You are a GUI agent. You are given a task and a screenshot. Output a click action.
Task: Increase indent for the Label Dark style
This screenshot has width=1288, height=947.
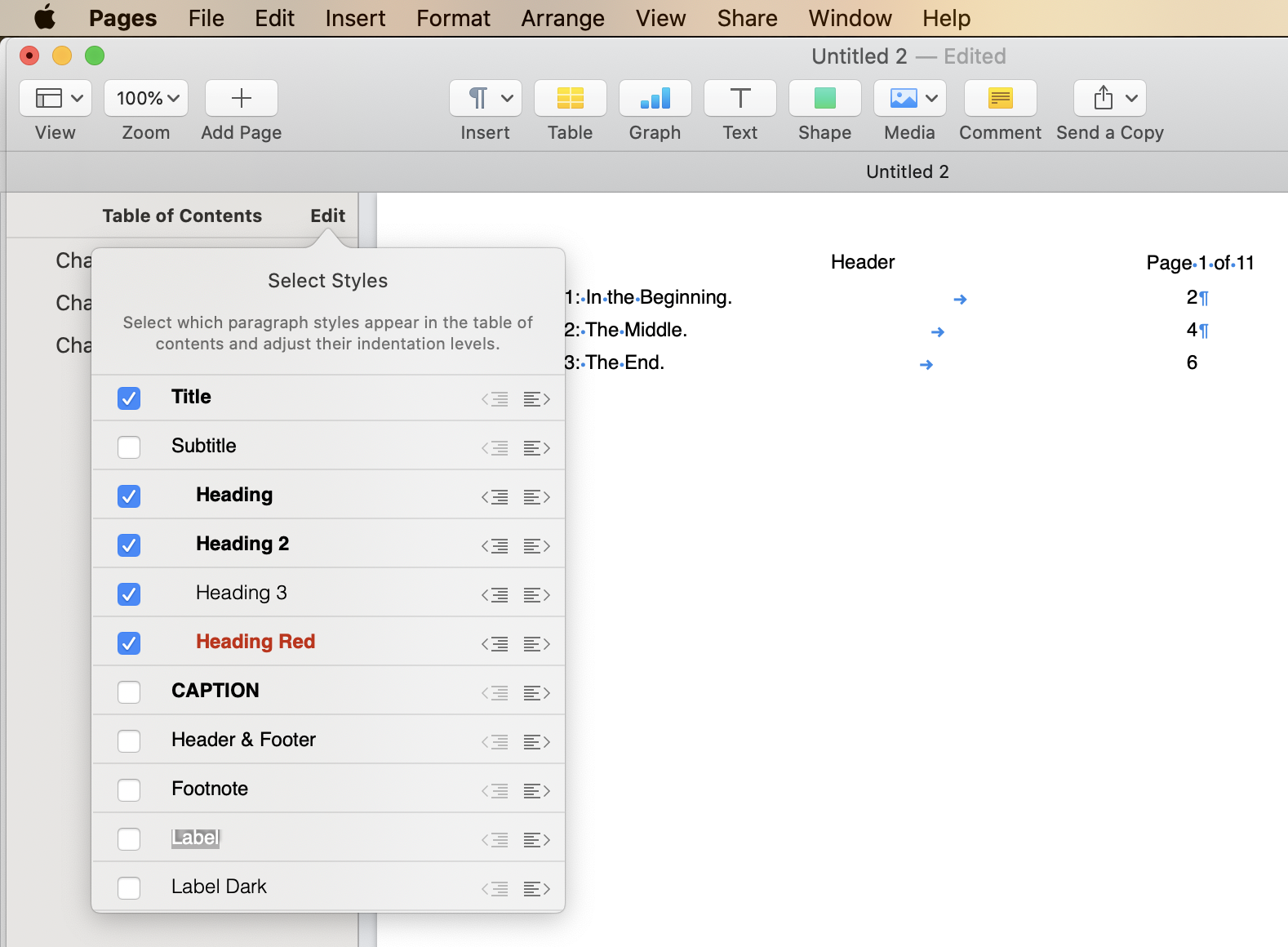point(536,889)
